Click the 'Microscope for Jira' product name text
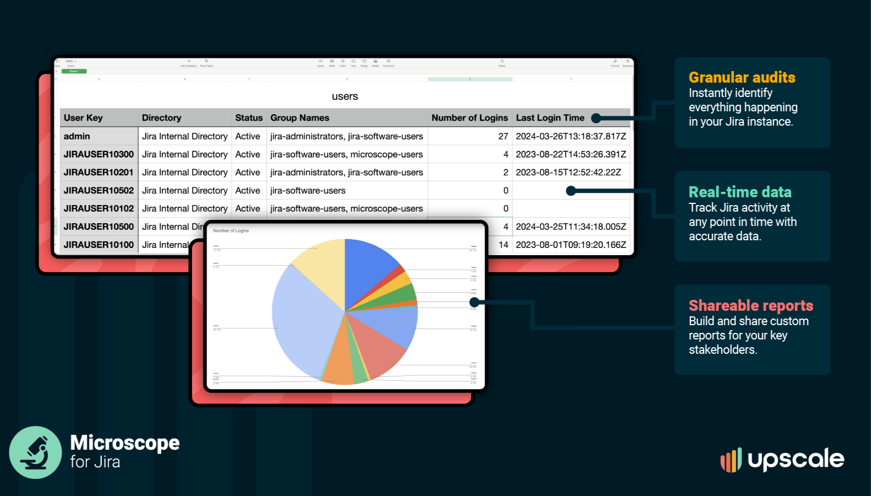Image resolution: width=871 pixels, height=496 pixels. pyautogui.click(x=124, y=452)
